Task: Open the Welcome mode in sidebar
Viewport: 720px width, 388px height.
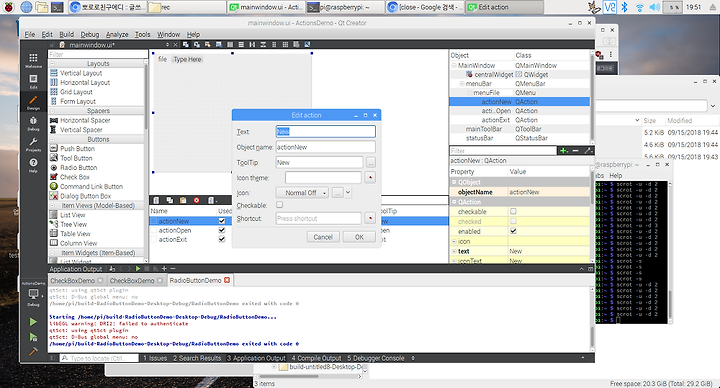Action: tap(33, 60)
